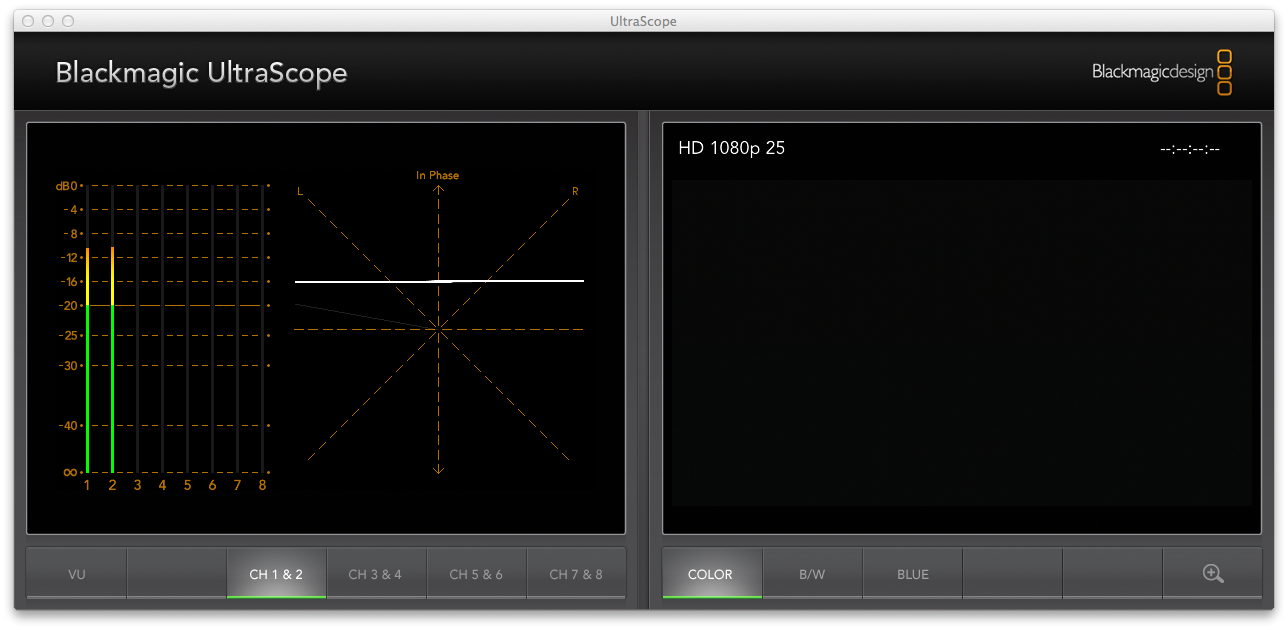Select the CH 1 & 2 audio pair
The image size is (1288, 630).
[276, 573]
